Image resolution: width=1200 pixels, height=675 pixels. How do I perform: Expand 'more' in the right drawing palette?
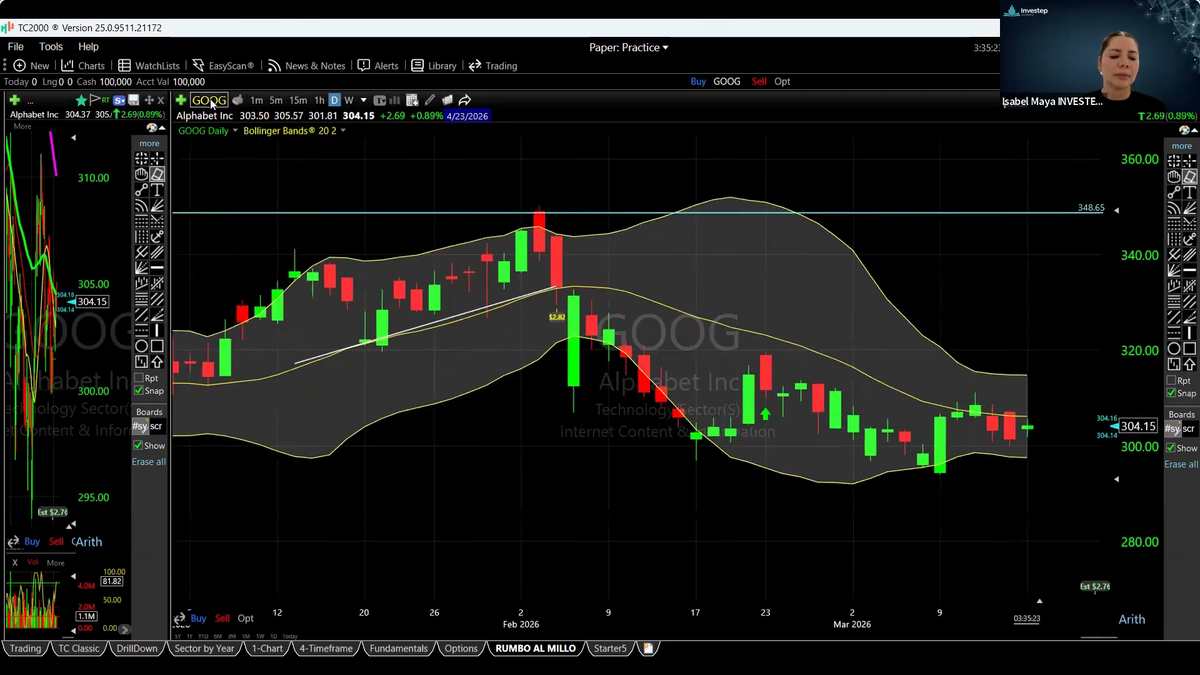1182,145
